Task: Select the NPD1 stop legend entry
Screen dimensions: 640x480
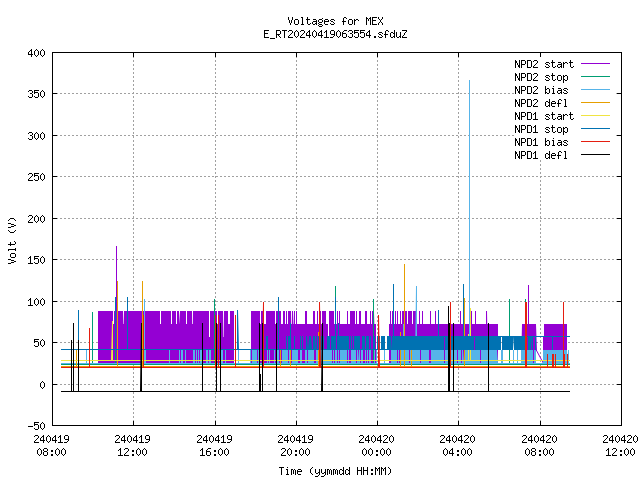Action: pyautogui.click(x=541, y=129)
